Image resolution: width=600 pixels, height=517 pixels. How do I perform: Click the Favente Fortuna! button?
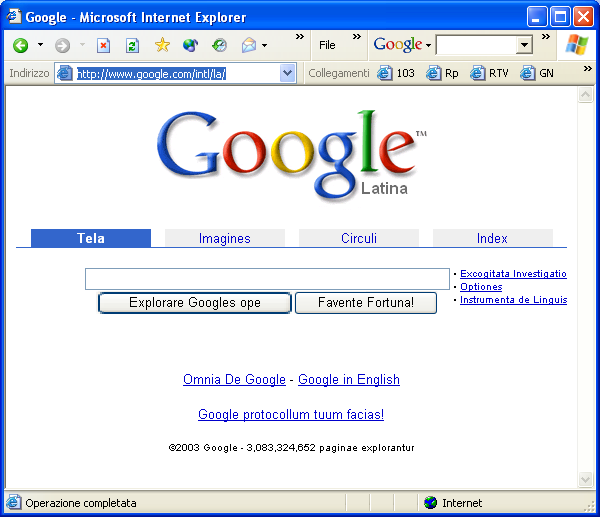[x=366, y=303]
